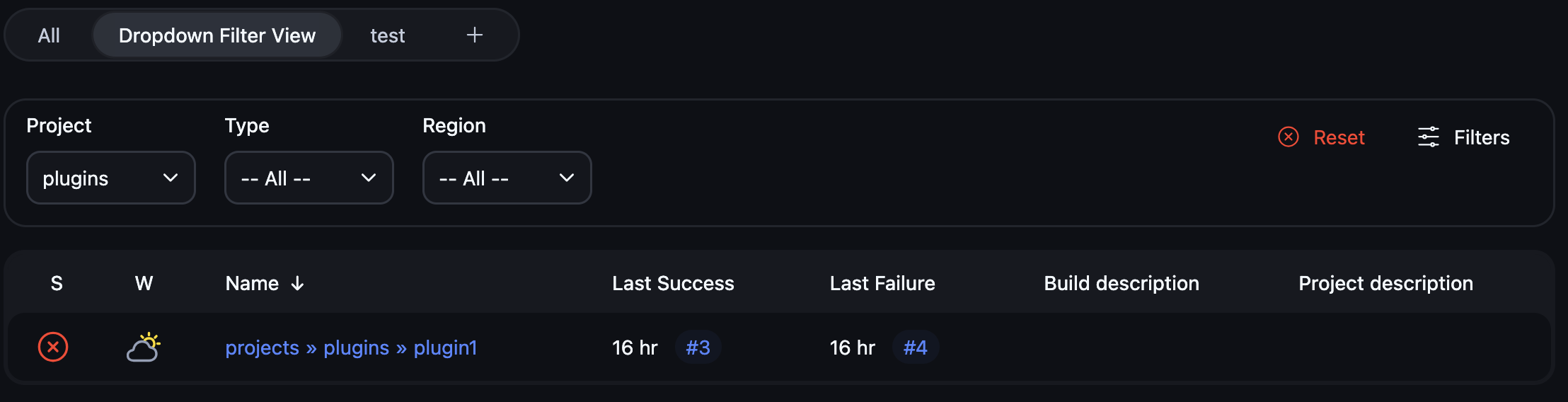The height and width of the screenshot is (402, 1568).
Task: Open last failed build #4
Action: tap(915, 348)
